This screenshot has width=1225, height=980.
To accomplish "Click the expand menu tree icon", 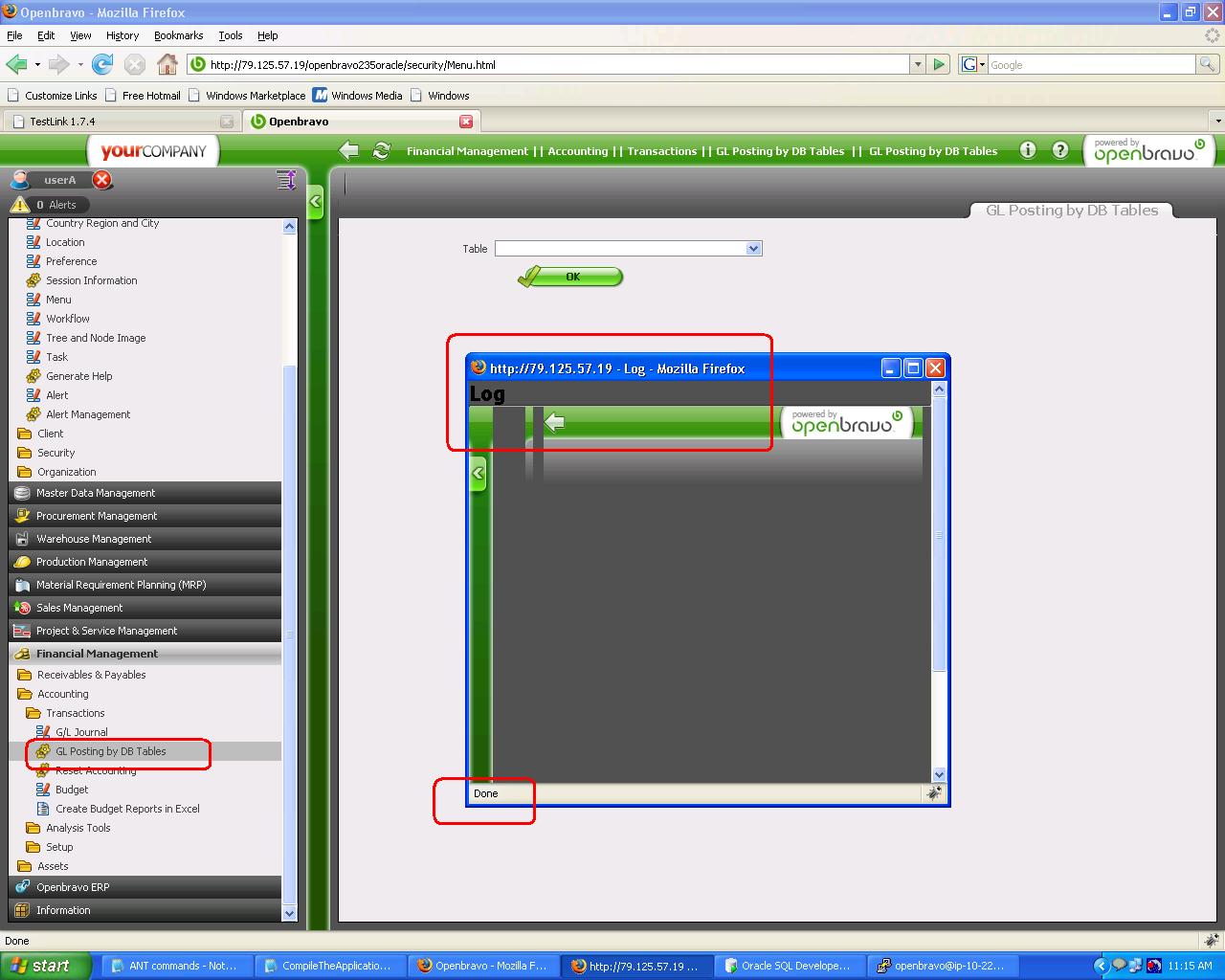I will tap(285, 179).
